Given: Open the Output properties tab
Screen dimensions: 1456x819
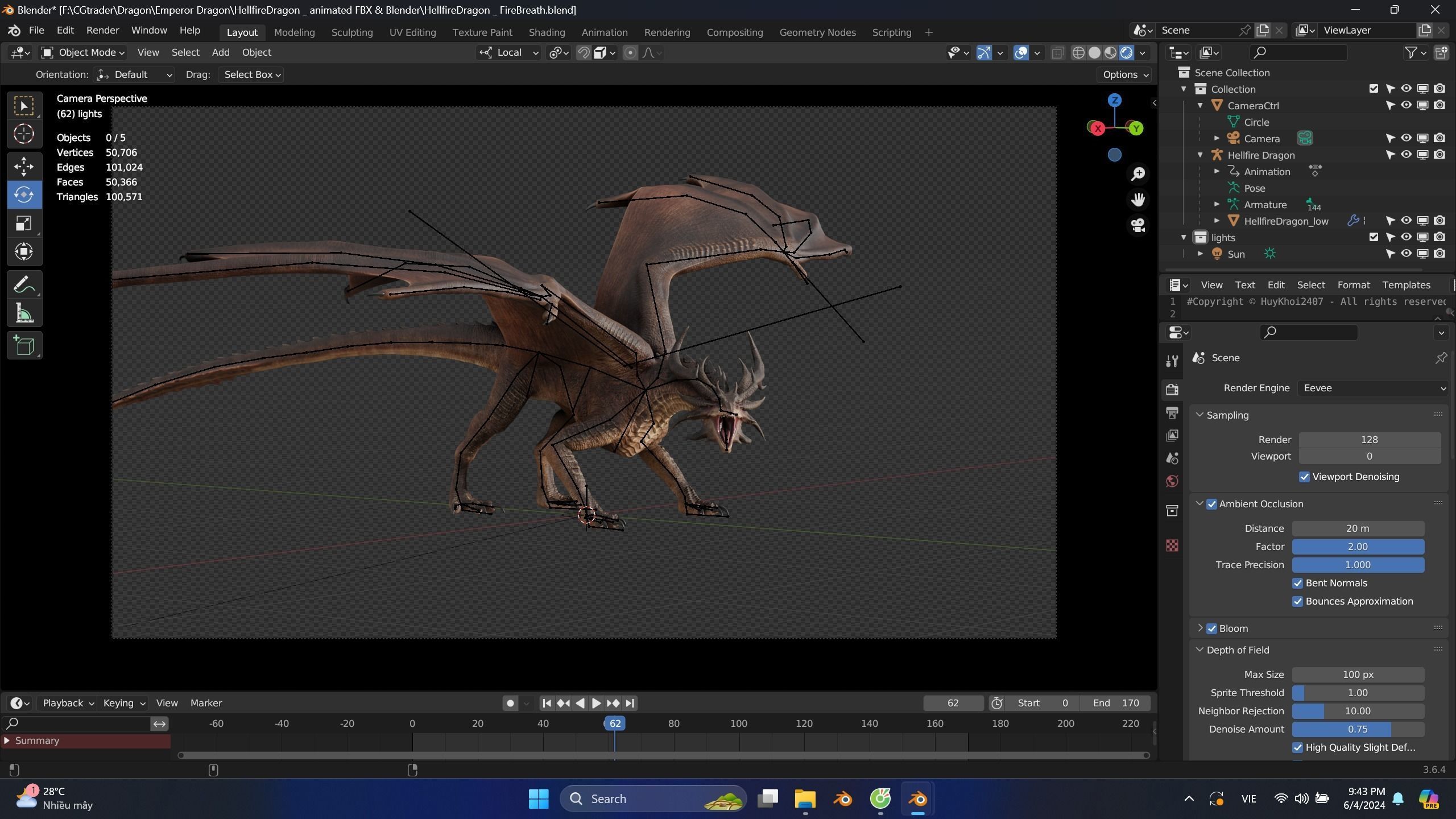Looking at the screenshot, I should pyautogui.click(x=1172, y=412).
